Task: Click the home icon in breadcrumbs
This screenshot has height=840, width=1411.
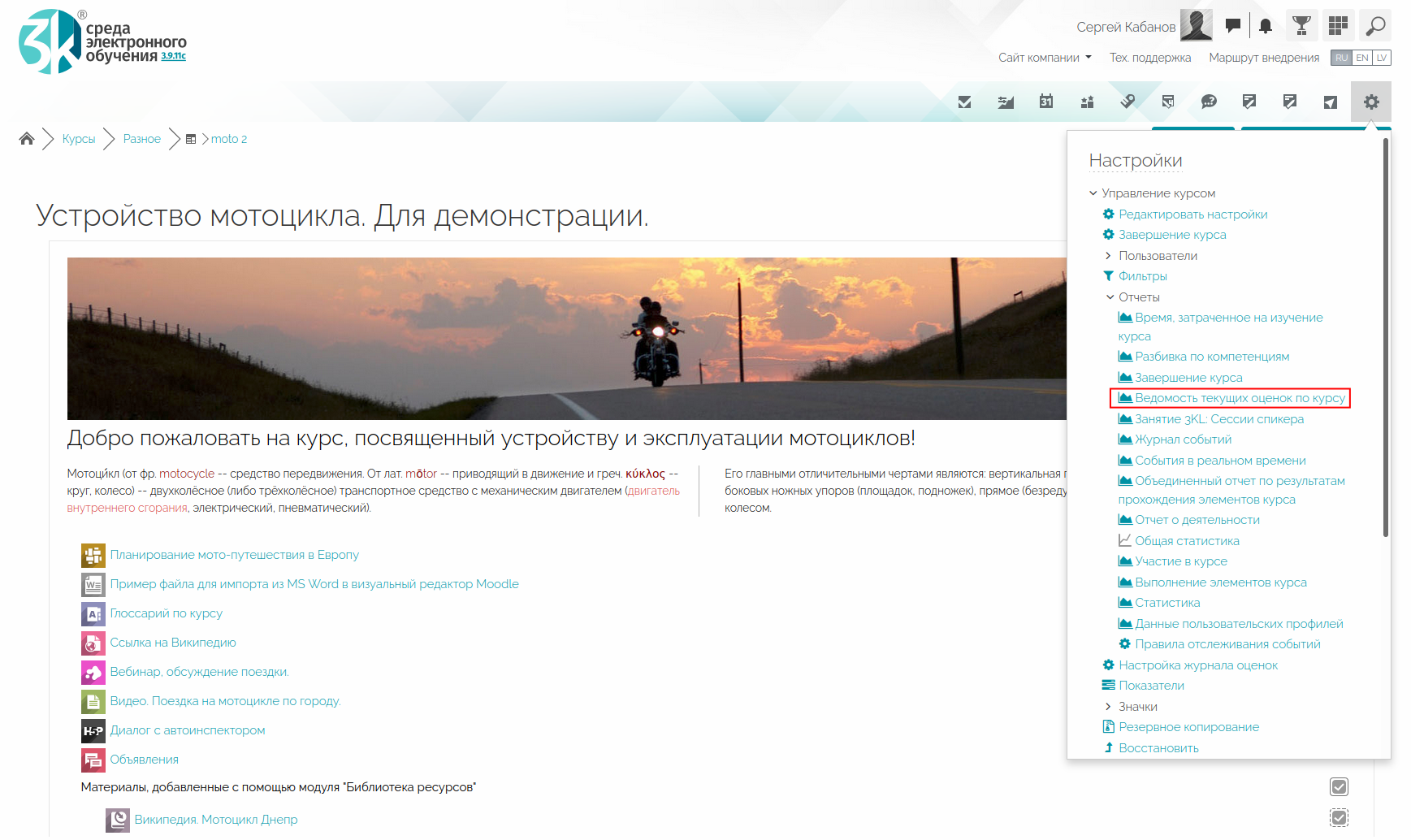Action: pos(27,139)
